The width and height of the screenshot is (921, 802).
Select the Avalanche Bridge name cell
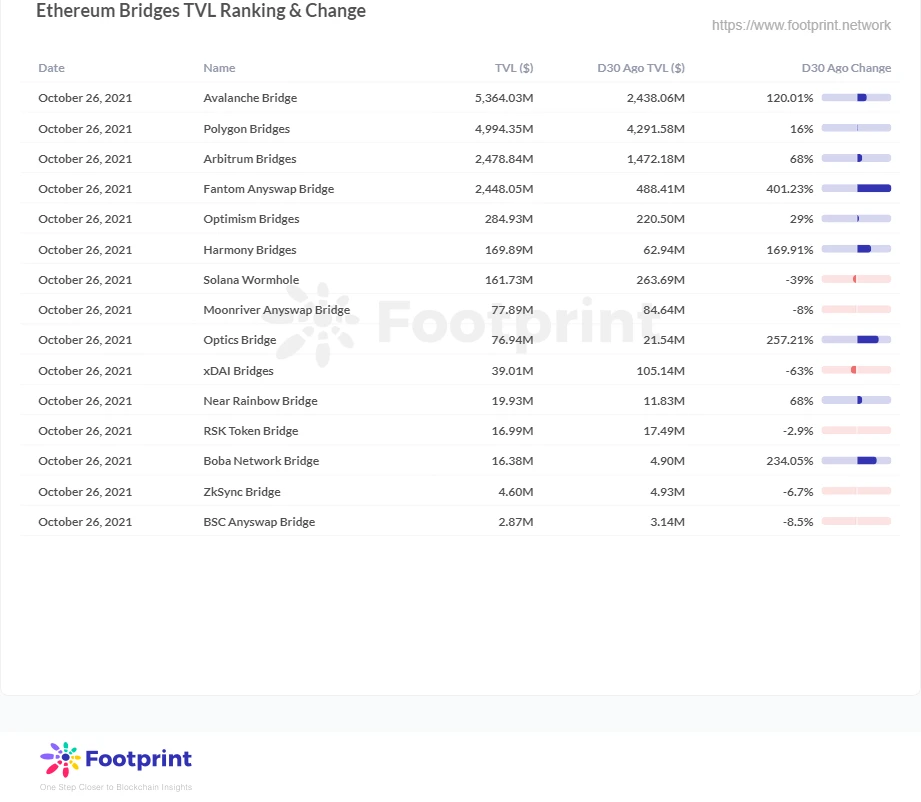click(x=250, y=98)
